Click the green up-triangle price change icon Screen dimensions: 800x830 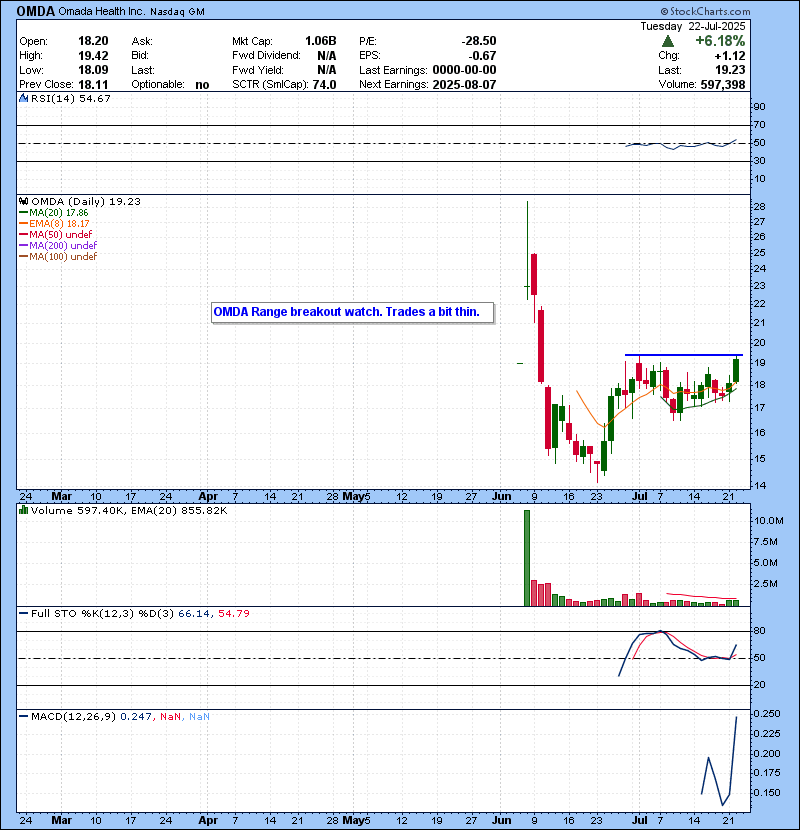click(668, 41)
